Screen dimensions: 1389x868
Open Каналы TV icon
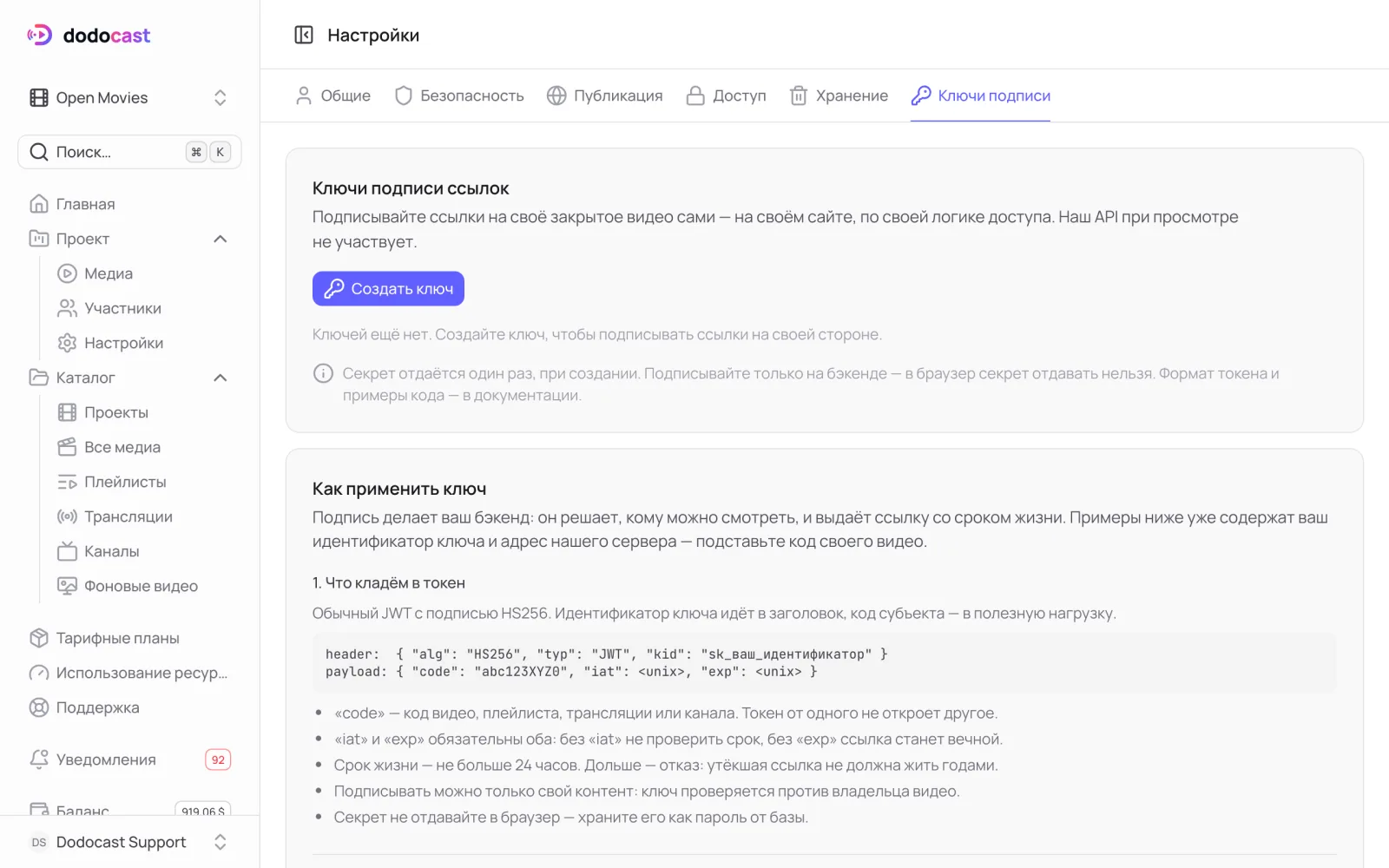point(67,551)
